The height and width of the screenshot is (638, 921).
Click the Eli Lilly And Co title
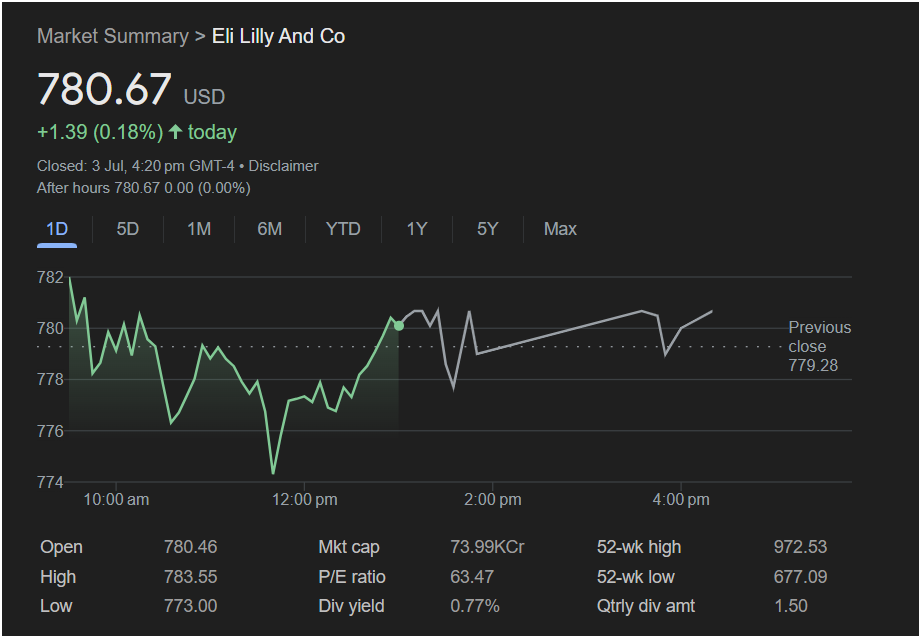pos(278,36)
